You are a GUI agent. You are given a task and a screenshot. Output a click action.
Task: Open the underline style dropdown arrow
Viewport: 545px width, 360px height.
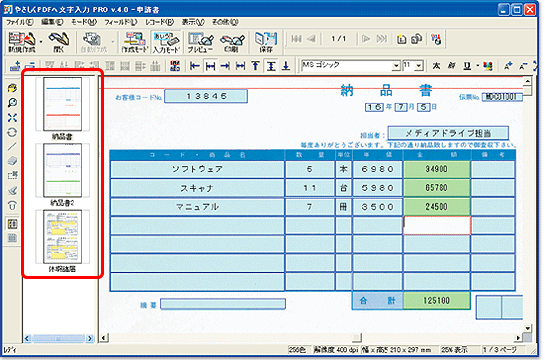coord(477,66)
